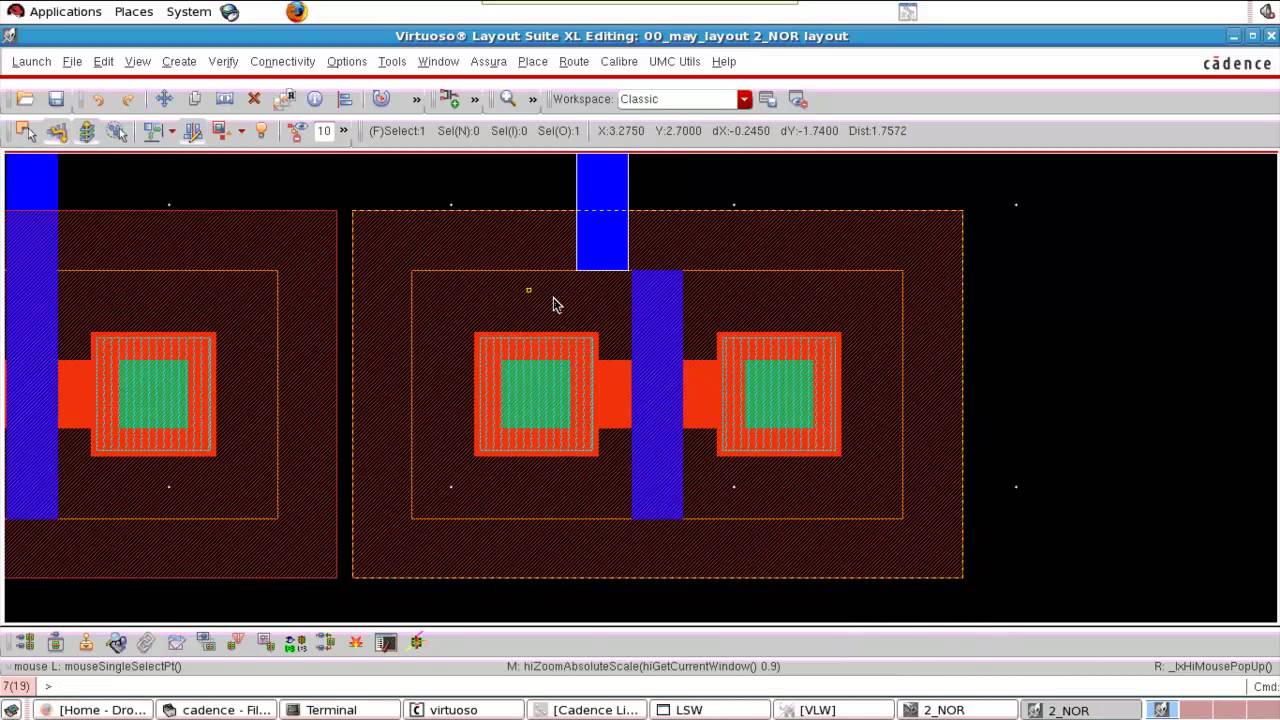Screen dimensions: 1280x720
Task: Save the layout with floppy disk icon
Action: (56, 99)
